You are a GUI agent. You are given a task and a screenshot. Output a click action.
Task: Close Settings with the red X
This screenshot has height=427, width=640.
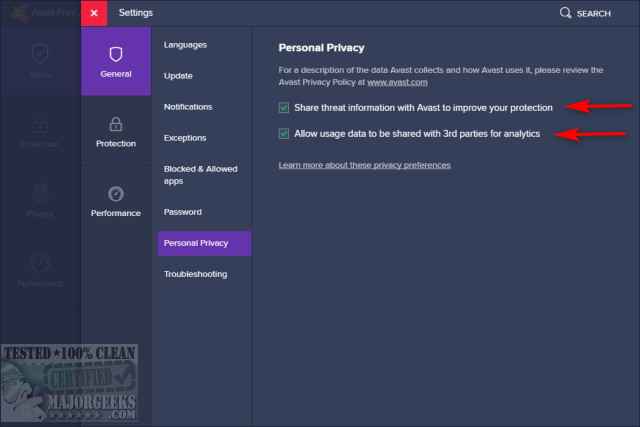click(94, 13)
